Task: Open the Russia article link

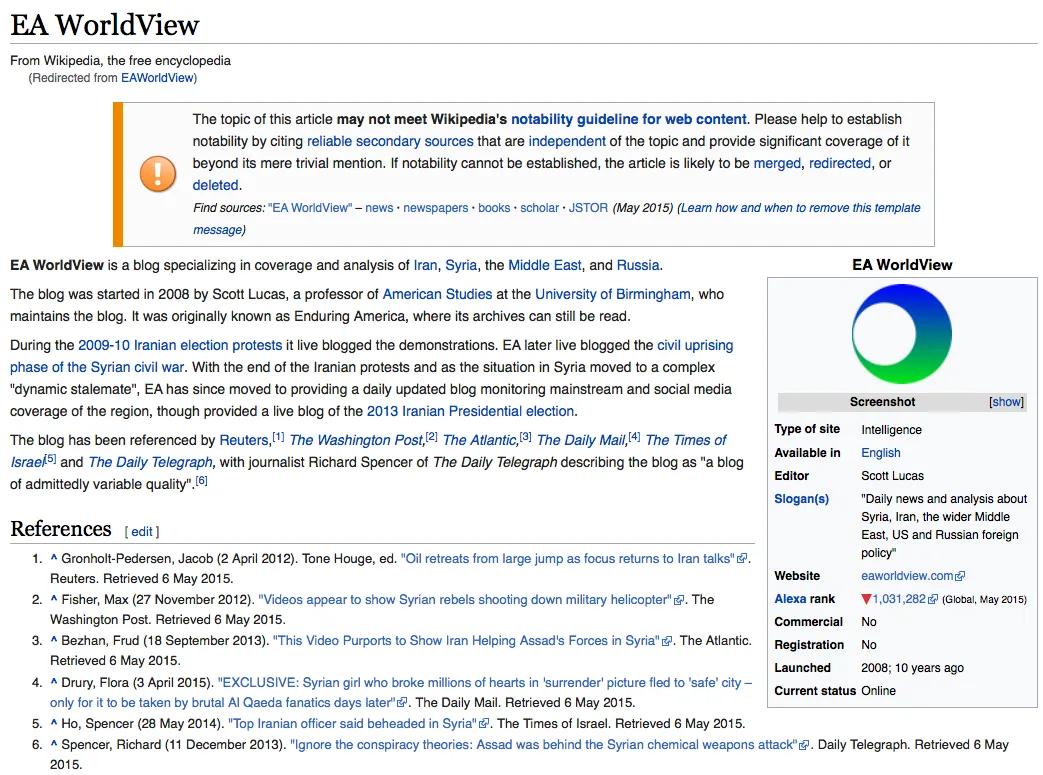Action: coord(638,265)
